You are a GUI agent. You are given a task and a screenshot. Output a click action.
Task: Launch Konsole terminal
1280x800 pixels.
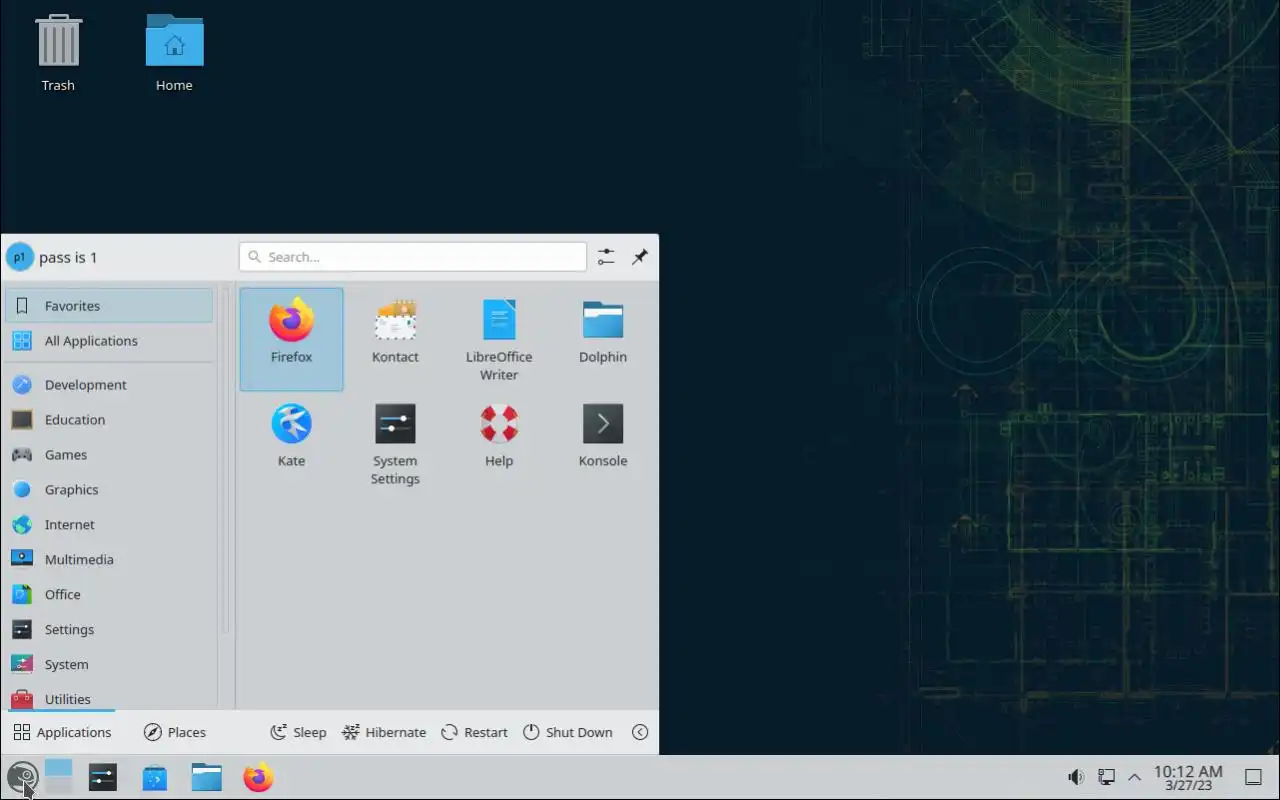point(603,443)
